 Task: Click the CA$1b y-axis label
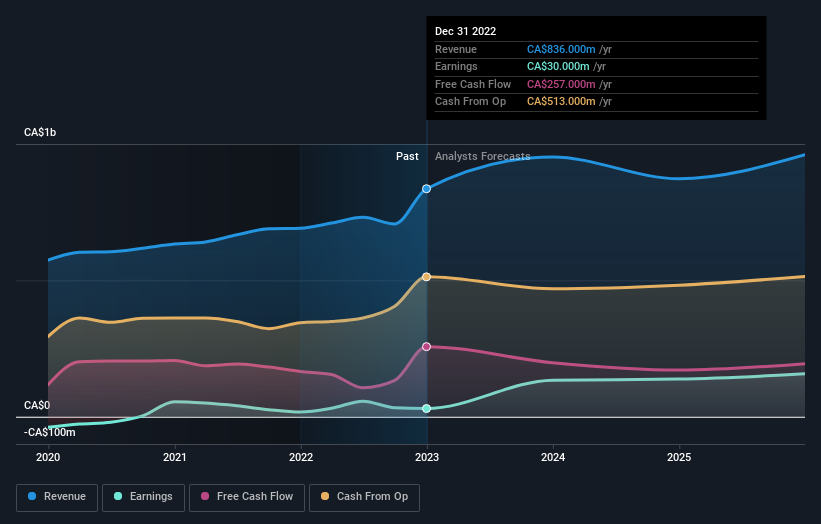click(40, 132)
